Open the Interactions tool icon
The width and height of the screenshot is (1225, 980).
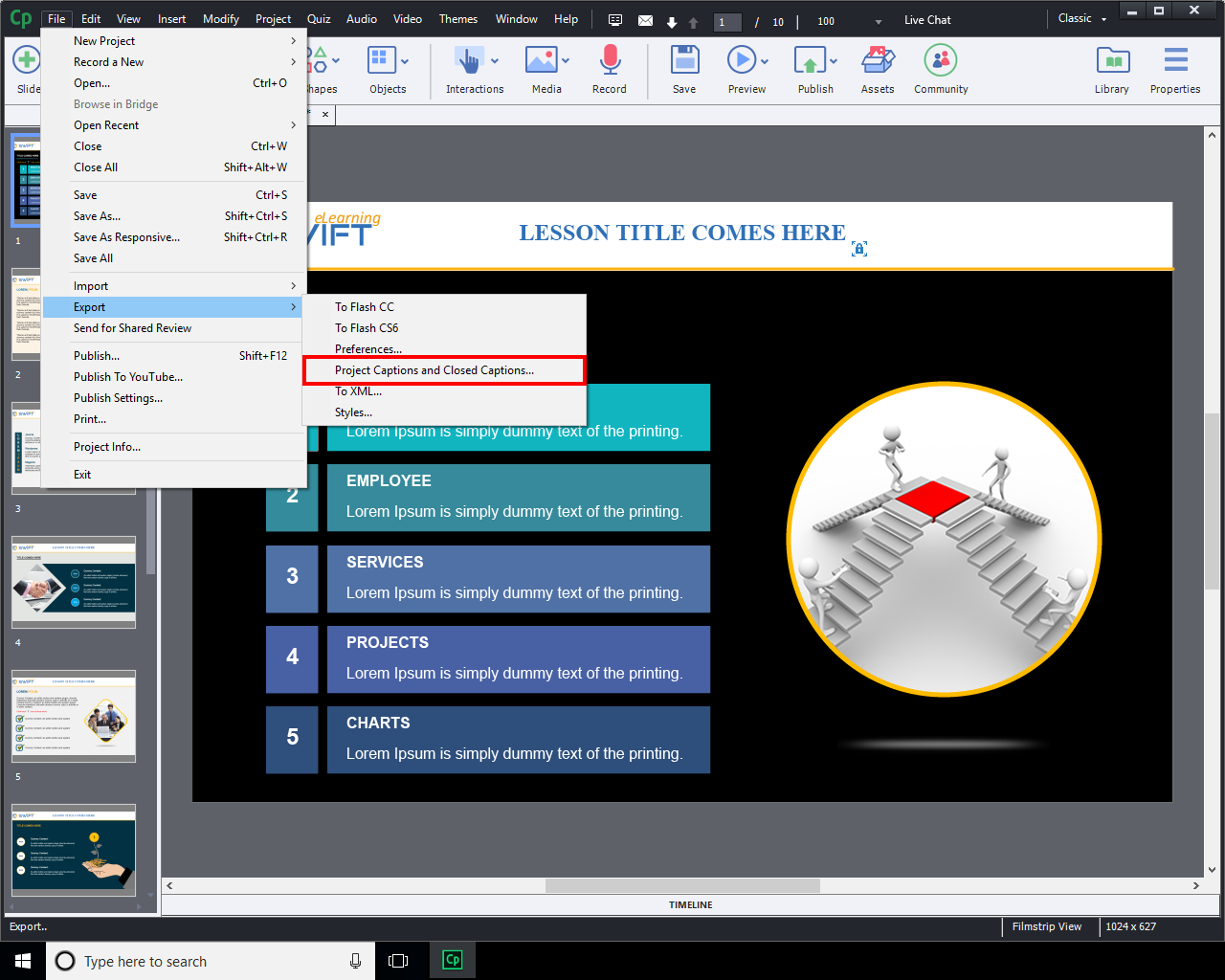pyautogui.click(x=469, y=61)
